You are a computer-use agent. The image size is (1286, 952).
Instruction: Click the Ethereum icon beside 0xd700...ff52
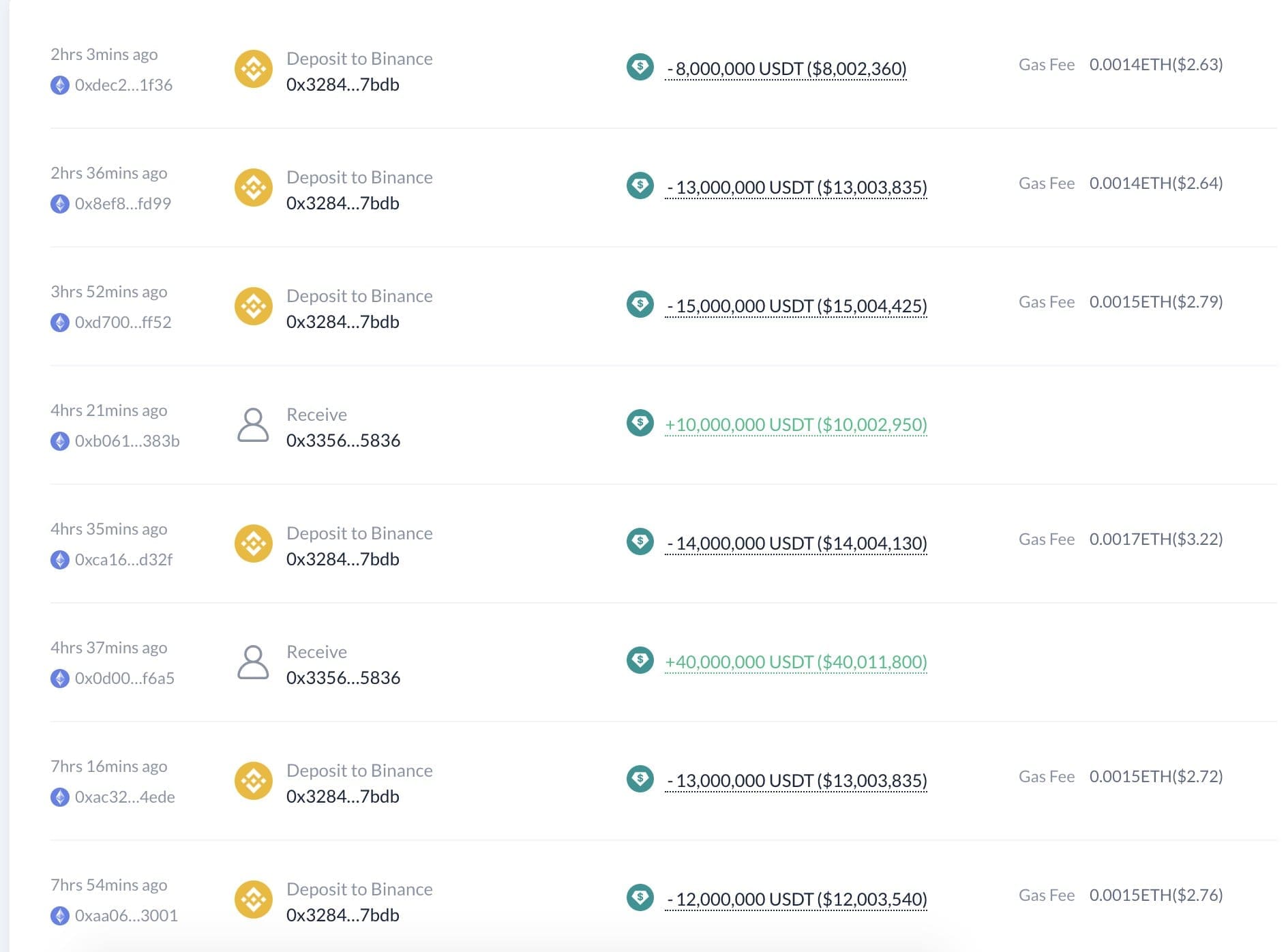(60, 323)
